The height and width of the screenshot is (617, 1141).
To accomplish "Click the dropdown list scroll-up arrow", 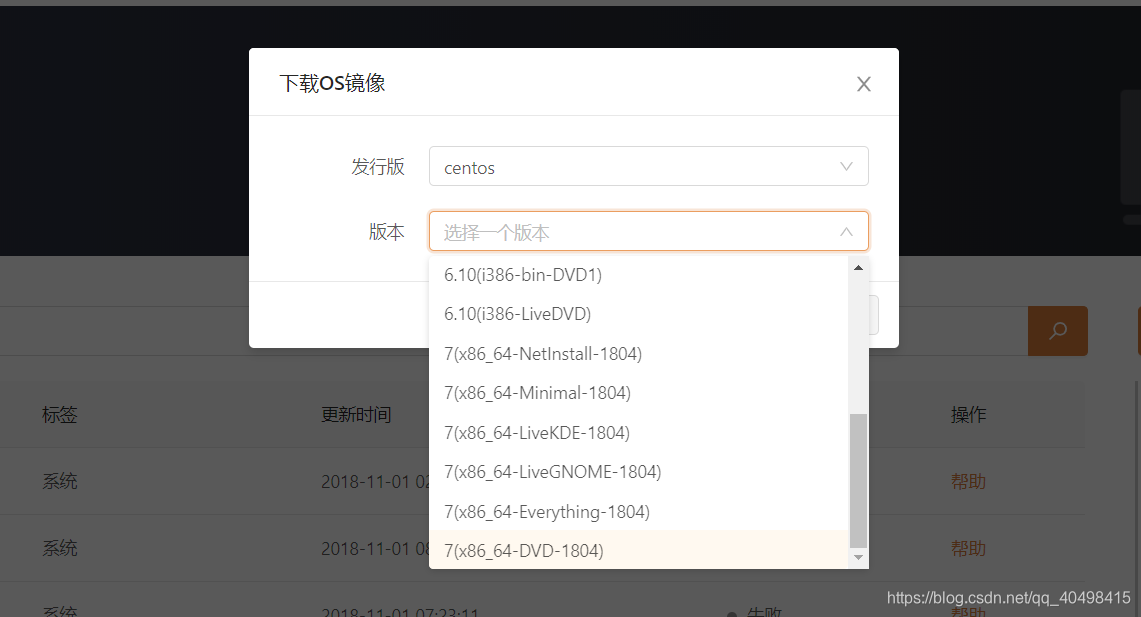I will point(859,268).
